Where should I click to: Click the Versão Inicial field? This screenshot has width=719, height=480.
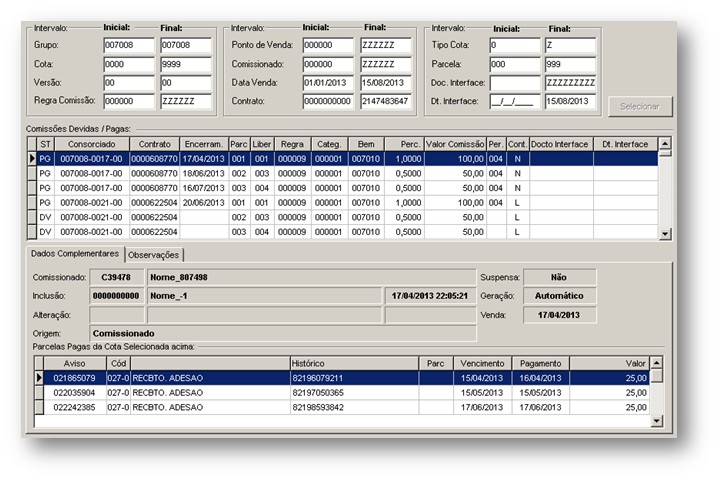tap(129, 83)
